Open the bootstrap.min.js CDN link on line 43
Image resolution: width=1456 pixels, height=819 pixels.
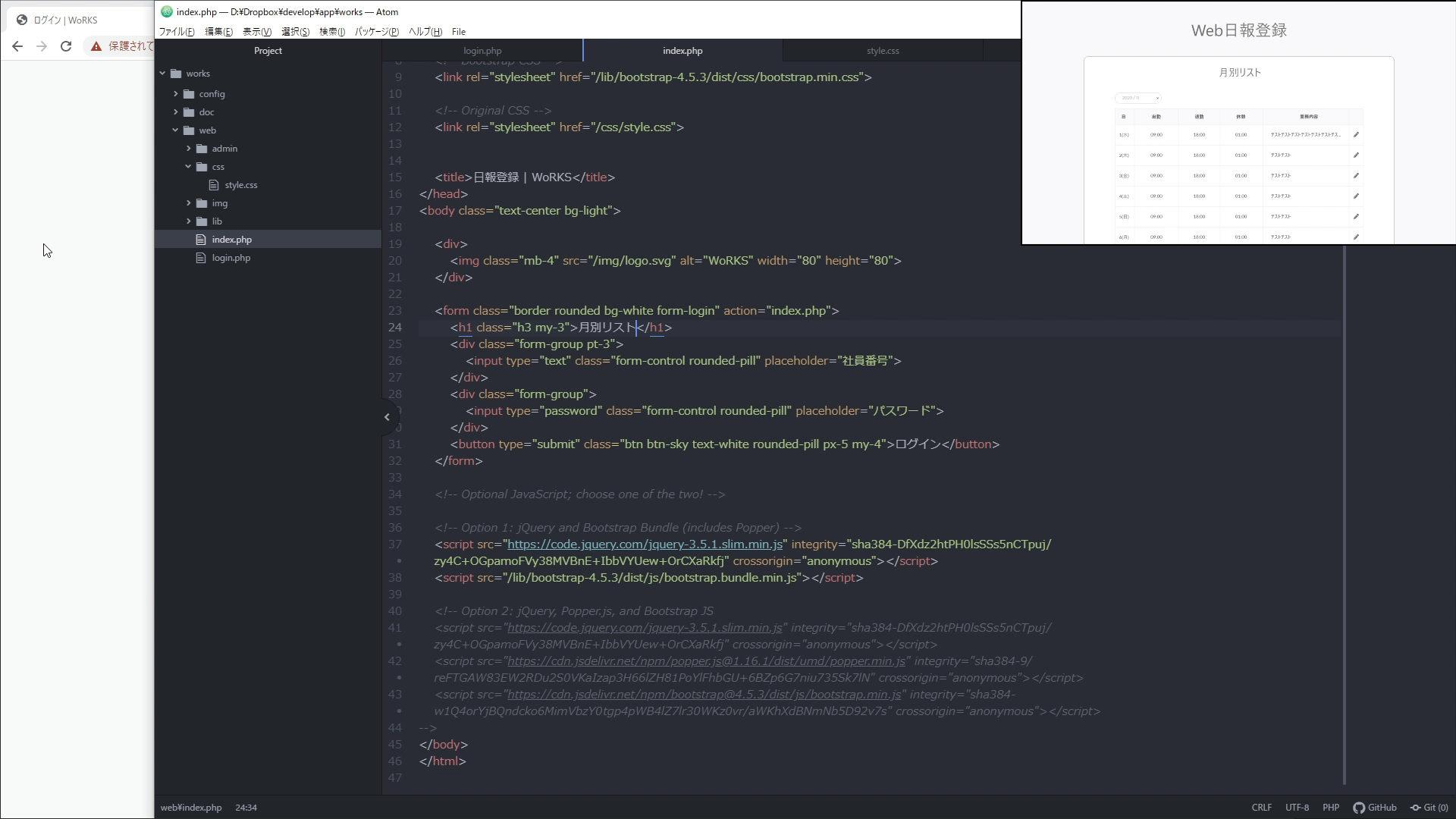704,695
